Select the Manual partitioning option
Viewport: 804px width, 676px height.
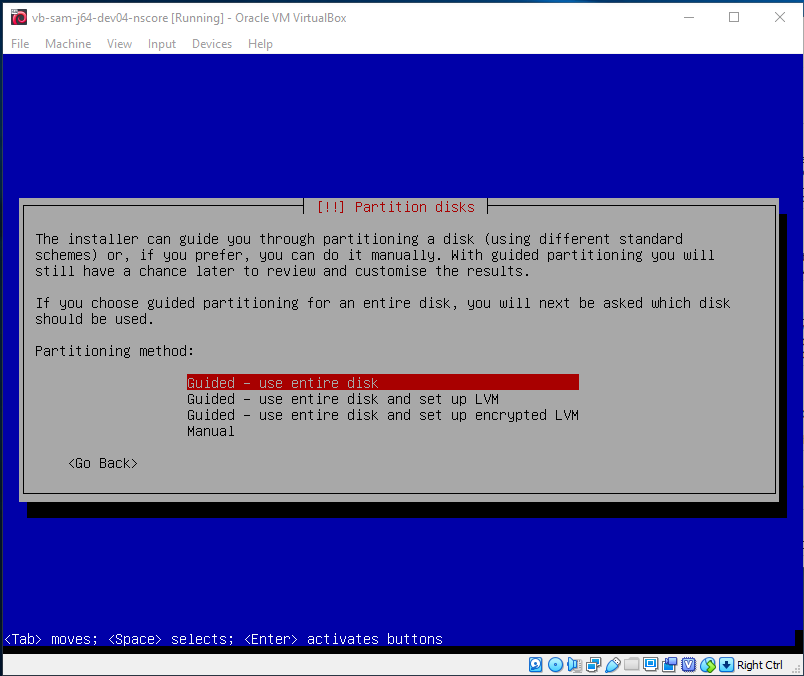click(x=211, y=431)
